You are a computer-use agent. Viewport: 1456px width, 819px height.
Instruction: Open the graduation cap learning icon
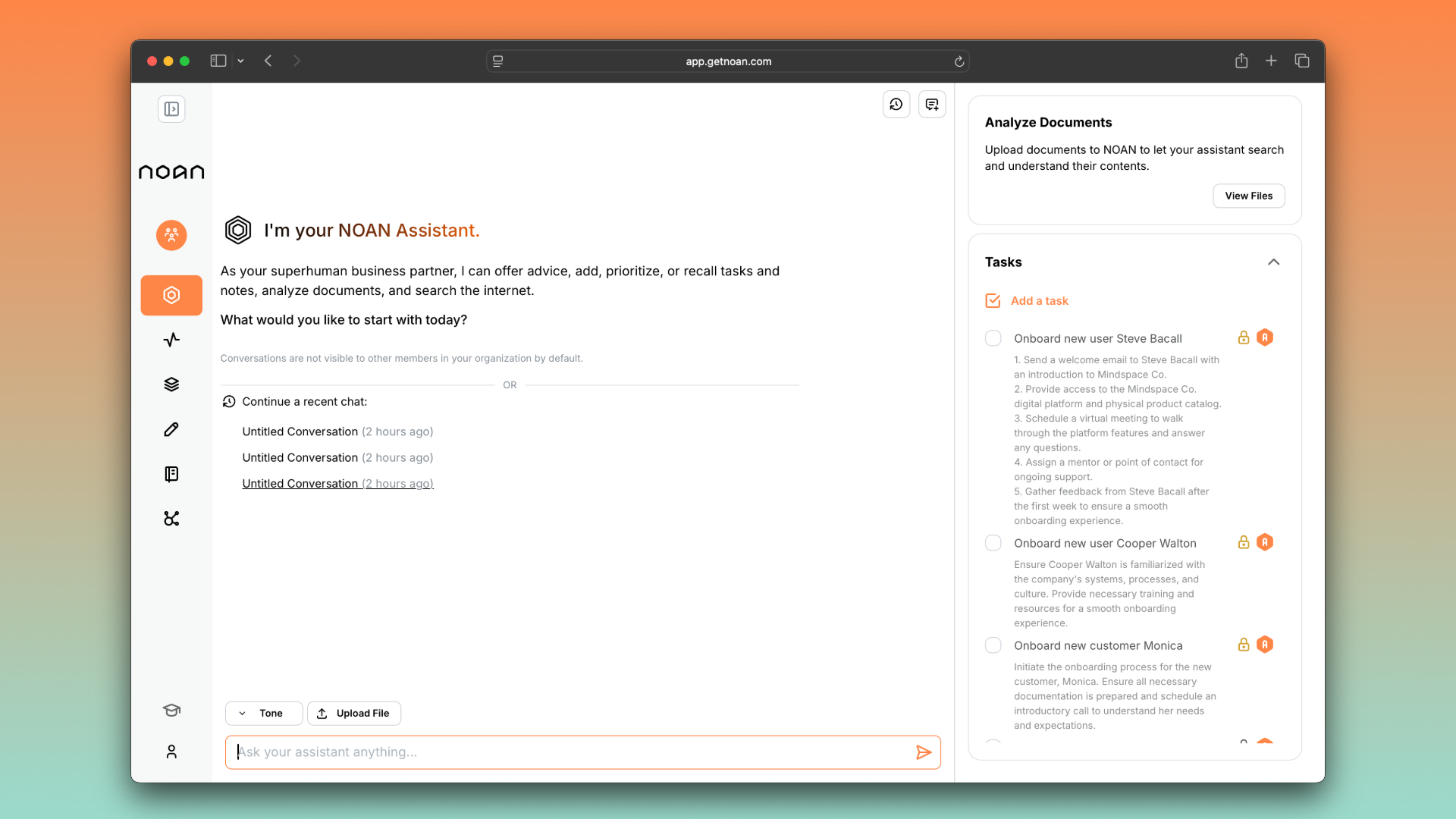(x=171, y=711)
